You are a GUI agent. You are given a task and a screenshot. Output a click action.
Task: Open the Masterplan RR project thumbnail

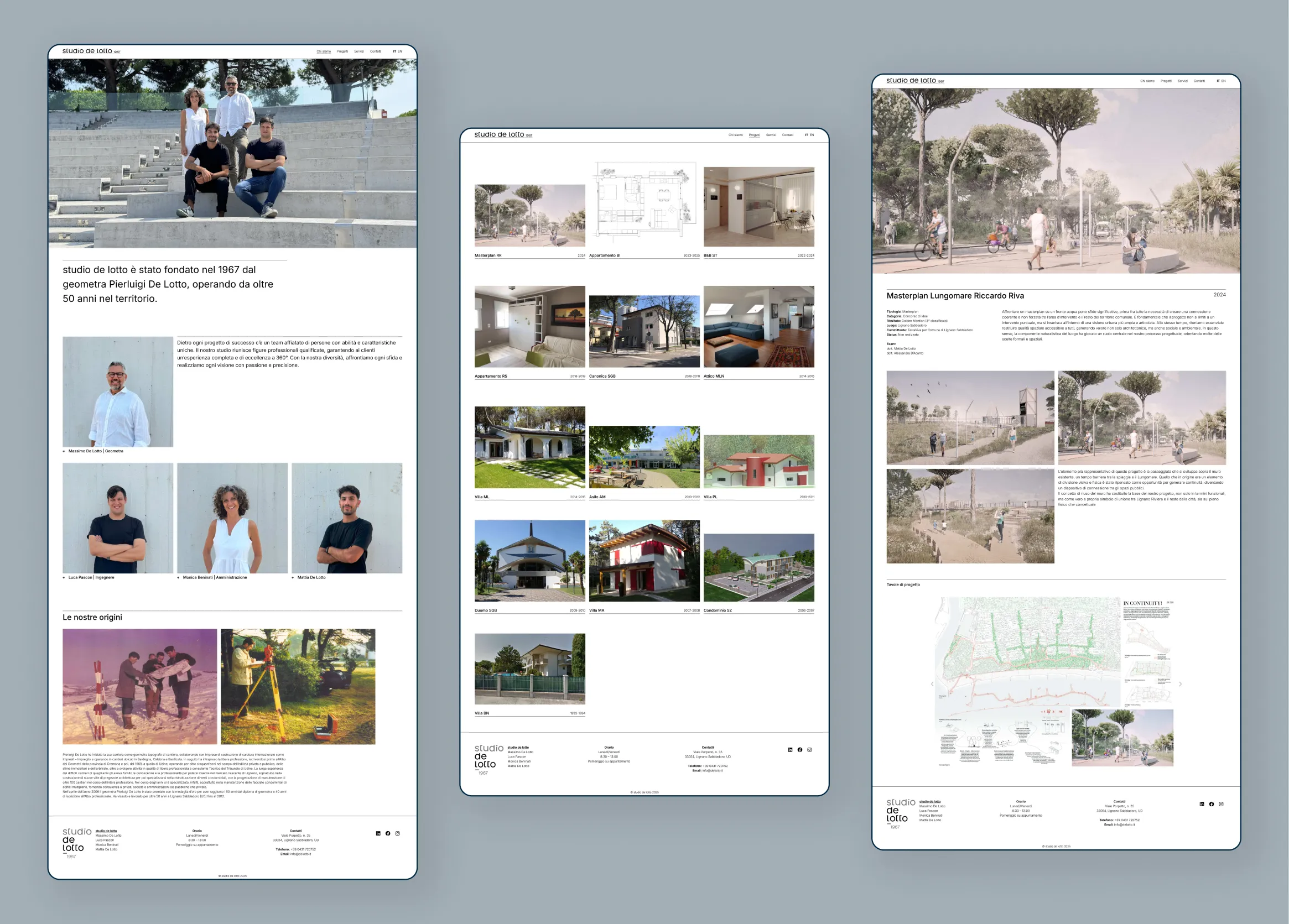click(x=529, y=215)
